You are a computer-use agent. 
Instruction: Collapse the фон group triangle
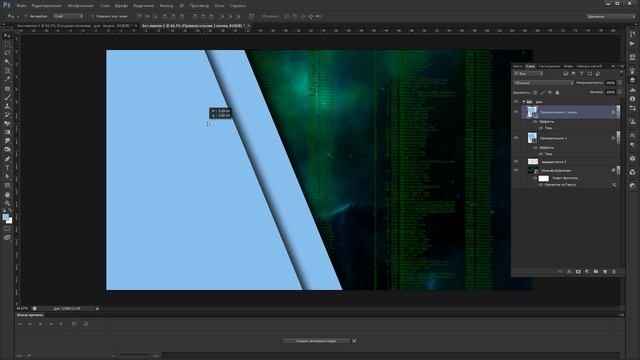(524, 102)
